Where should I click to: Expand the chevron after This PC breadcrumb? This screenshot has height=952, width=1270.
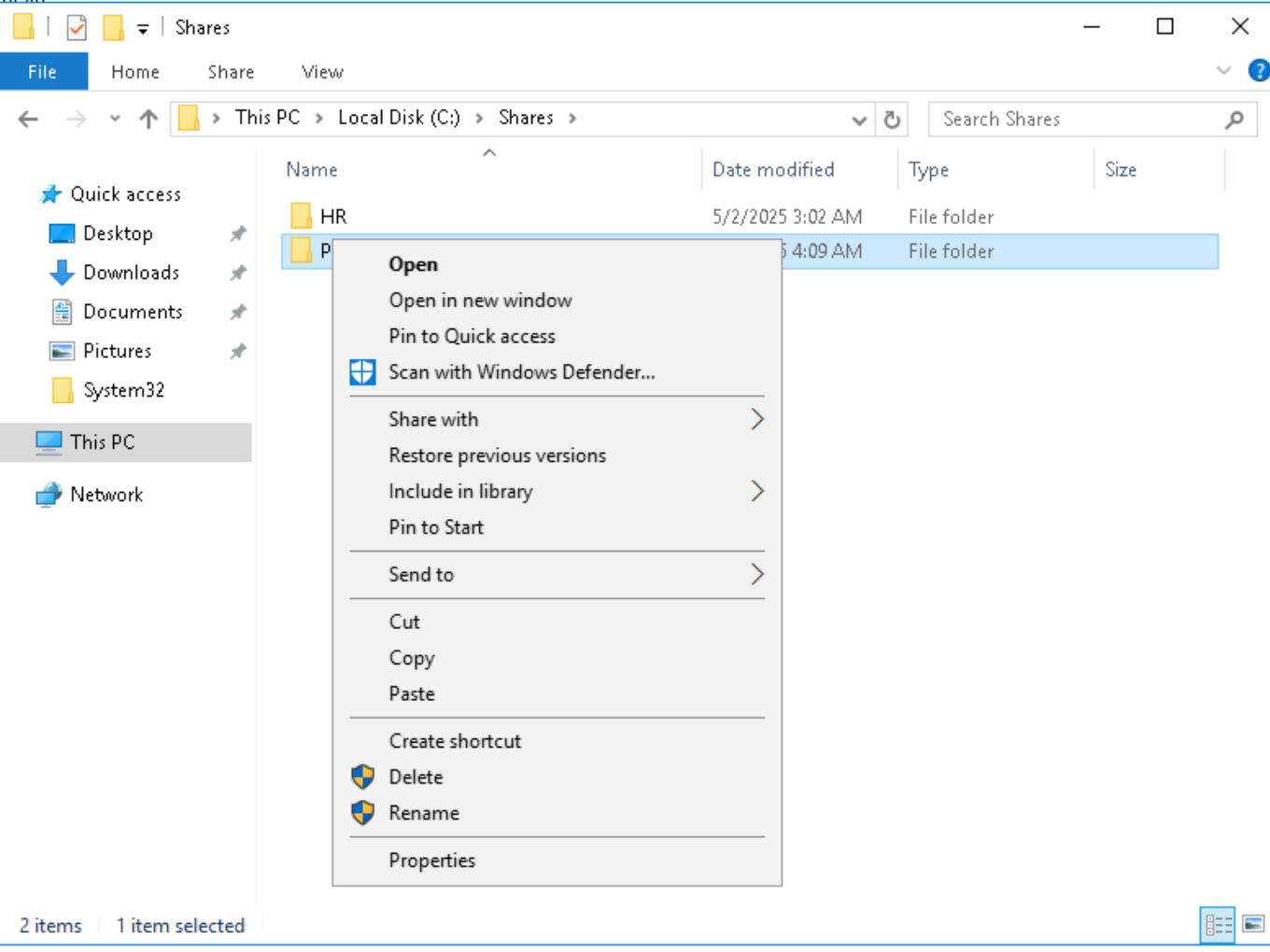tap(319, 119)
